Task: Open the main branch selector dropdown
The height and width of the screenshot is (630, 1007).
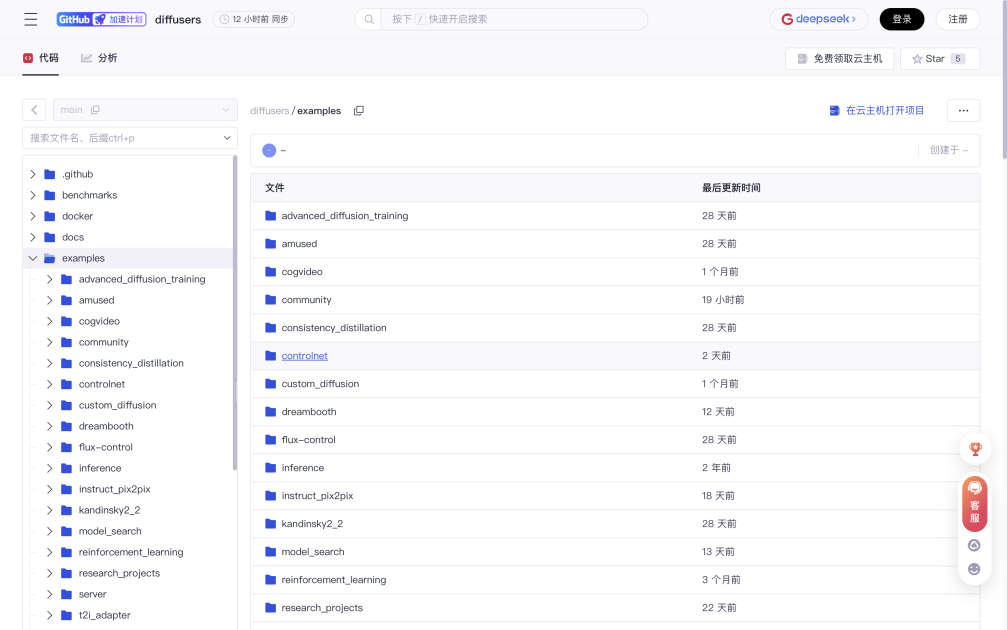Action: [x=145, y=110]
